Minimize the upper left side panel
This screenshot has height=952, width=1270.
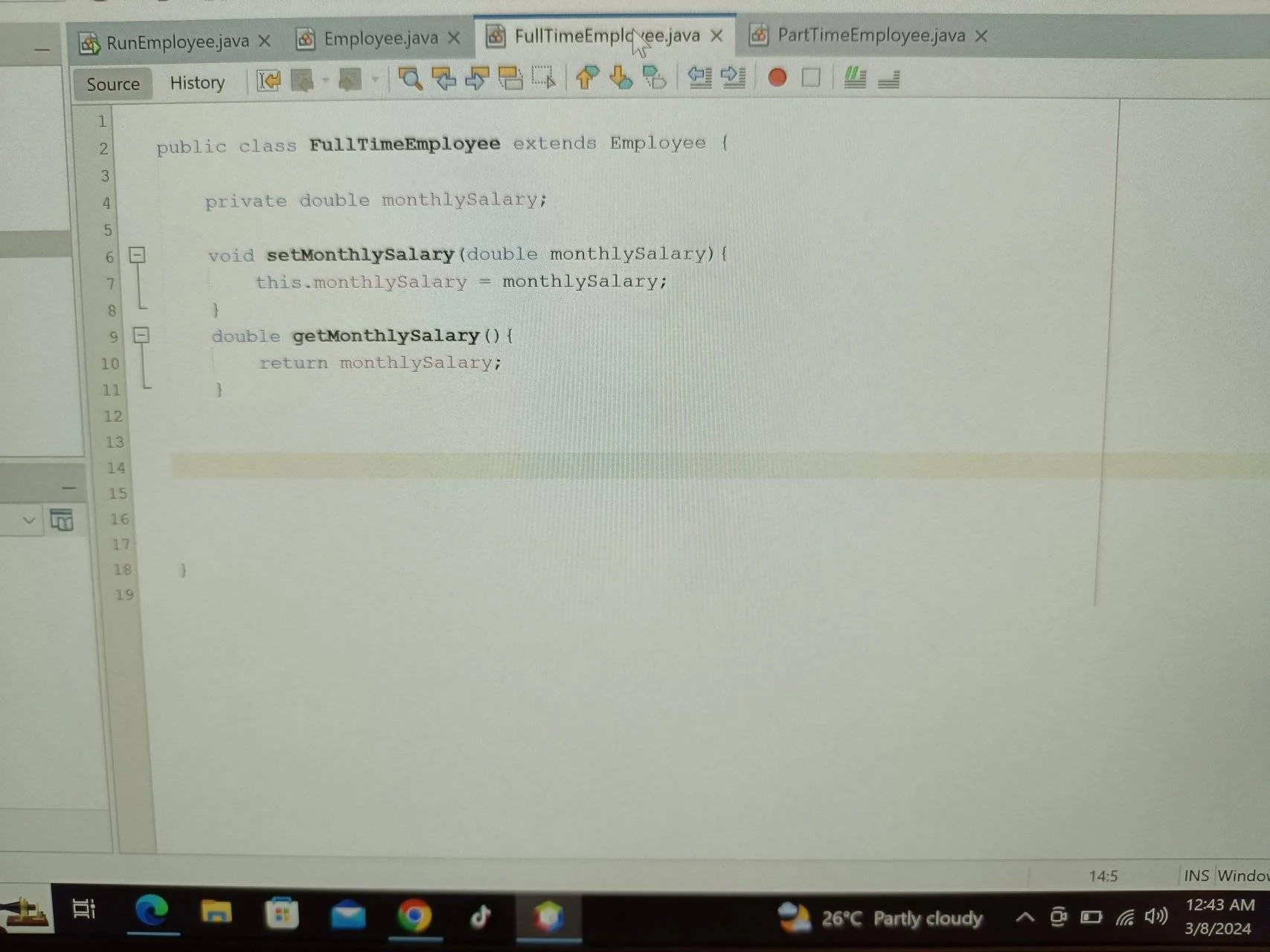pyautogui.click(x=42, y=51)
